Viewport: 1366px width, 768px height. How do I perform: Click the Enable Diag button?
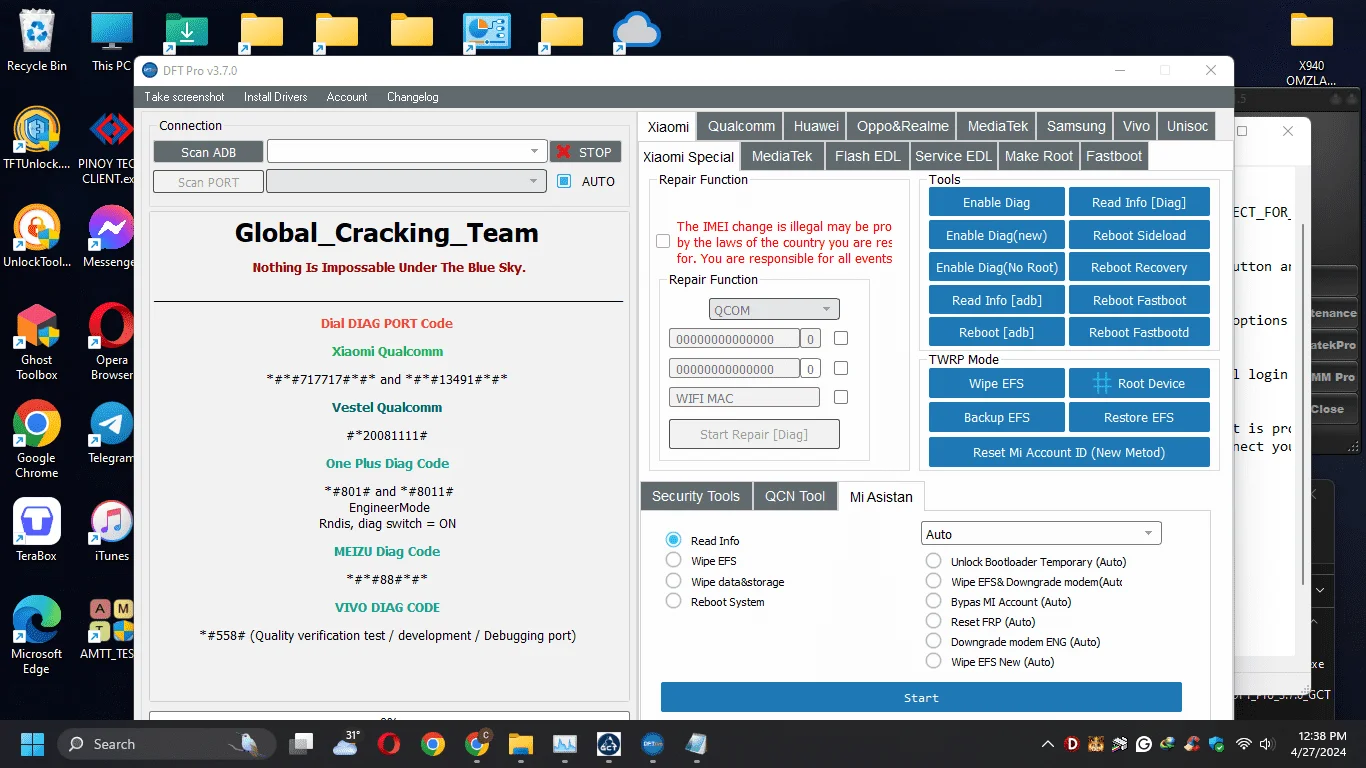pyautogui.click(x=996, y=202)
